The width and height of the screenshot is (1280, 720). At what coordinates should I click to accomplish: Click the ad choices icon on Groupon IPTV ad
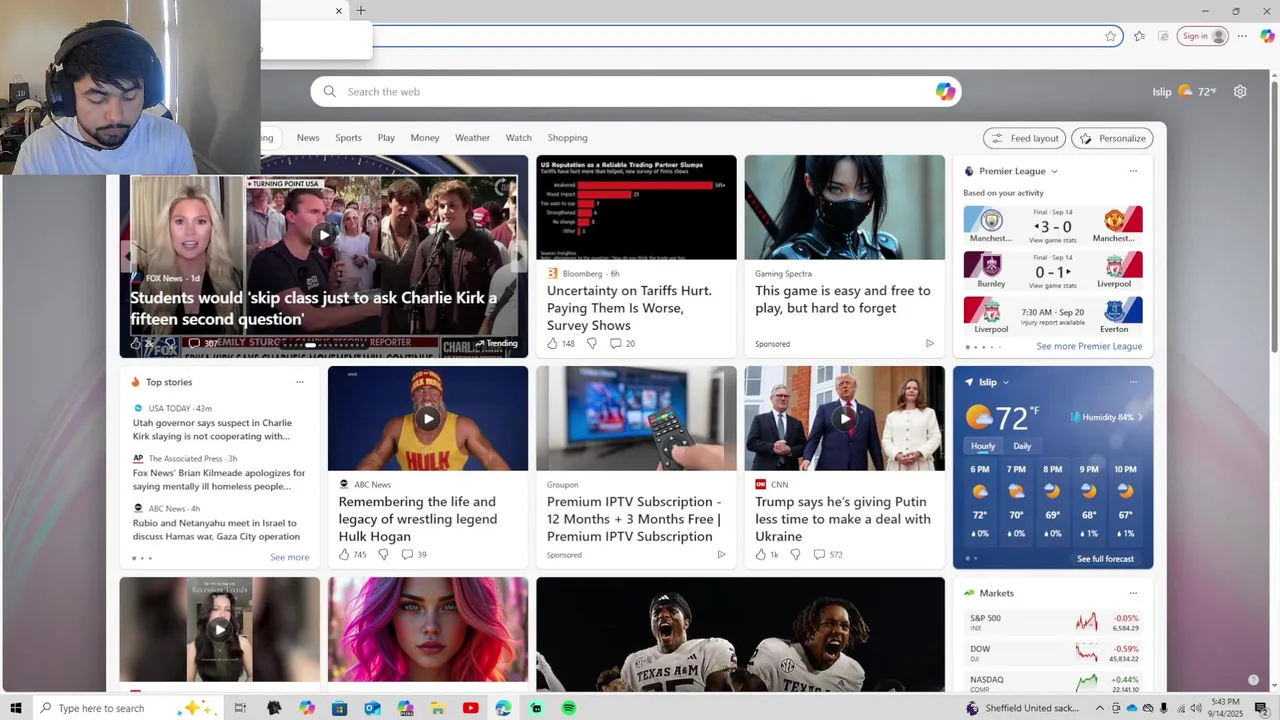point(721,554)
